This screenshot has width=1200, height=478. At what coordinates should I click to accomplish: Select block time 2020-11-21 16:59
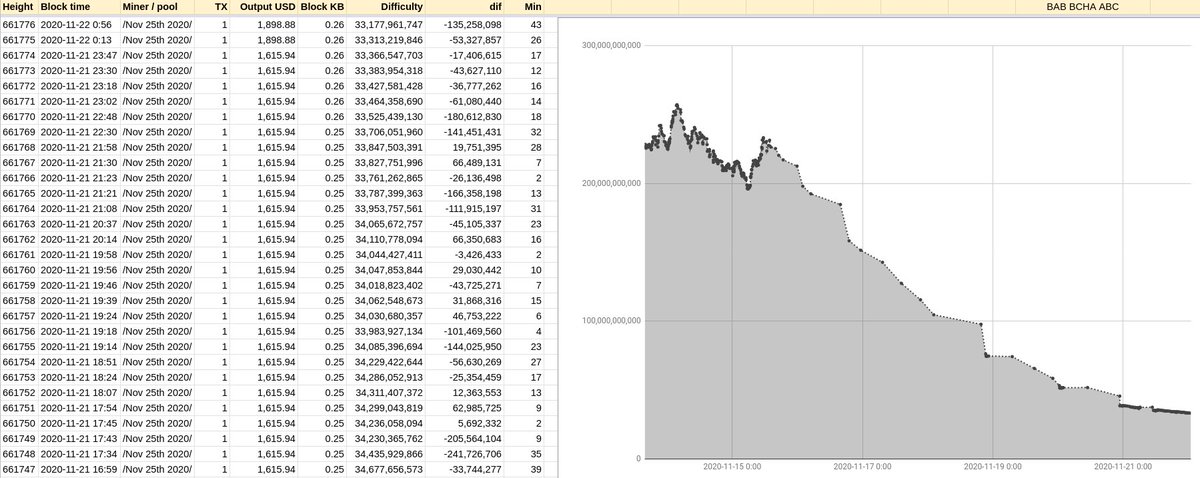78,469
